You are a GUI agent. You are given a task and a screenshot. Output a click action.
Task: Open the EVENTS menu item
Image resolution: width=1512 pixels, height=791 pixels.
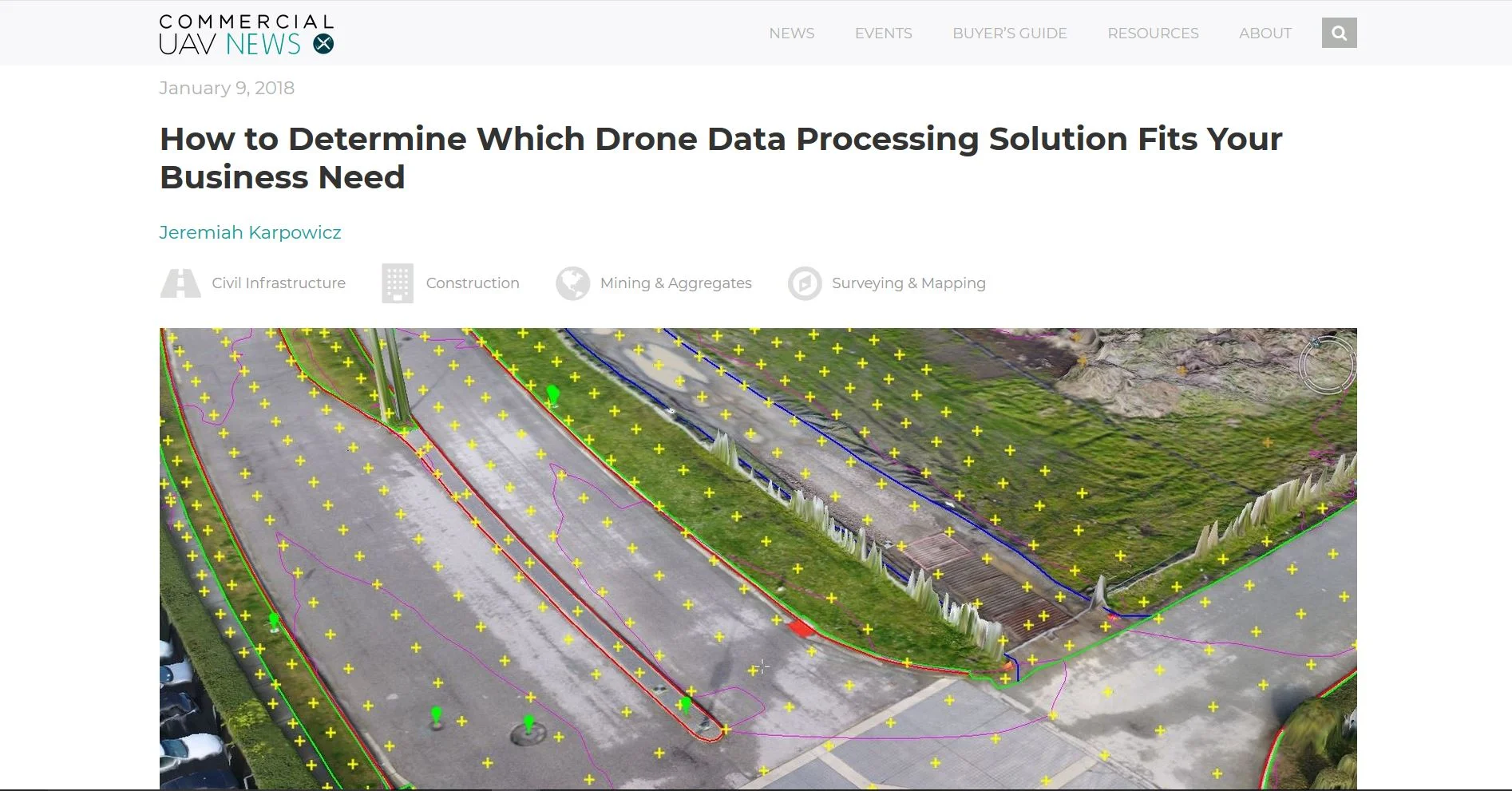tap(883, 33)
